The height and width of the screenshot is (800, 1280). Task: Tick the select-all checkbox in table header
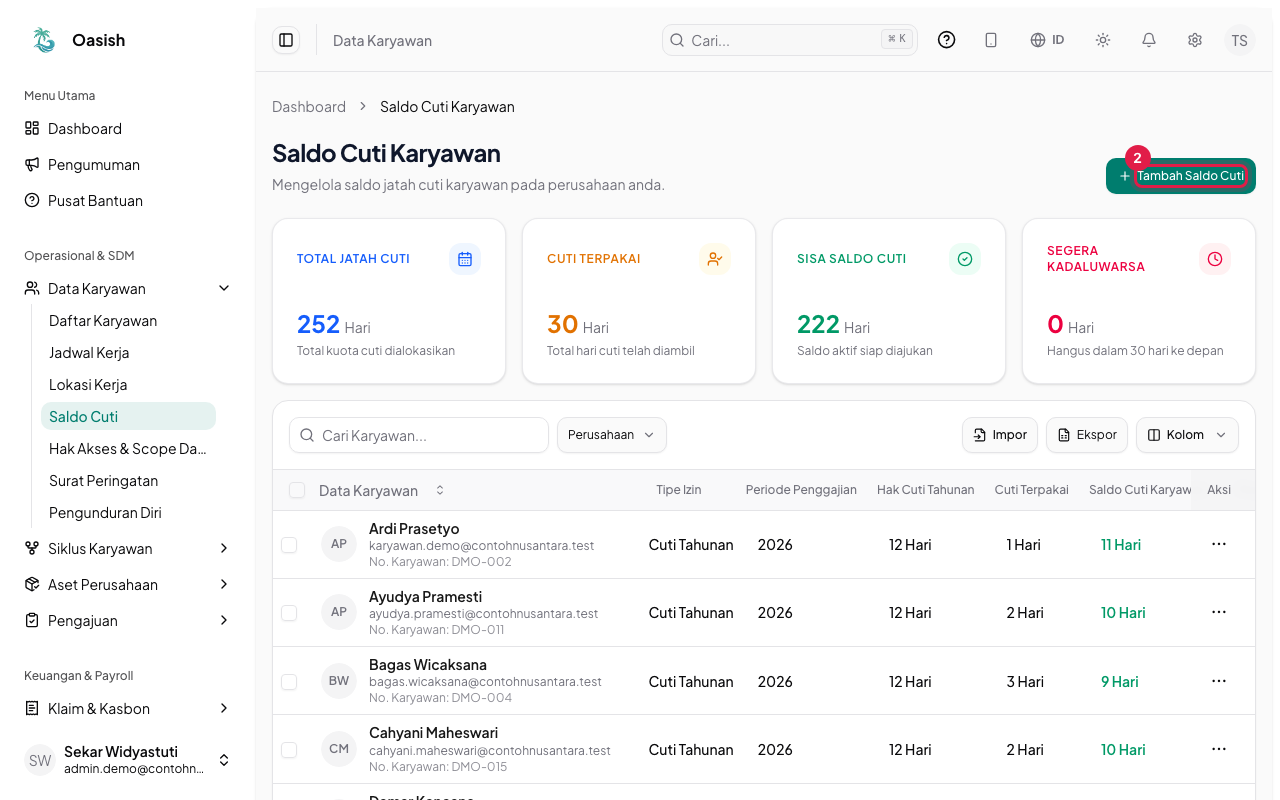[297, 490]
